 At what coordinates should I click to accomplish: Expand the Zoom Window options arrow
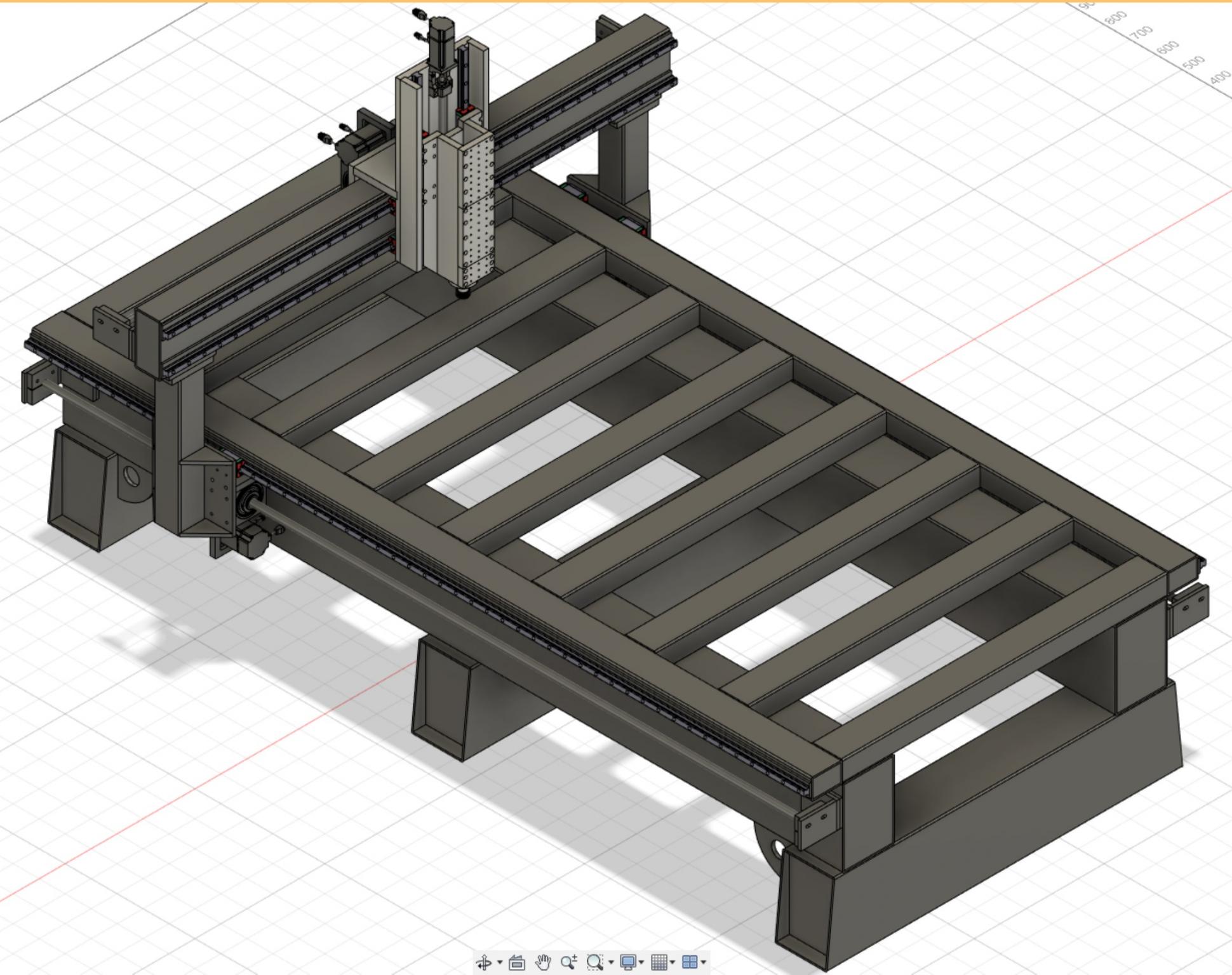(x=611, y=963)
